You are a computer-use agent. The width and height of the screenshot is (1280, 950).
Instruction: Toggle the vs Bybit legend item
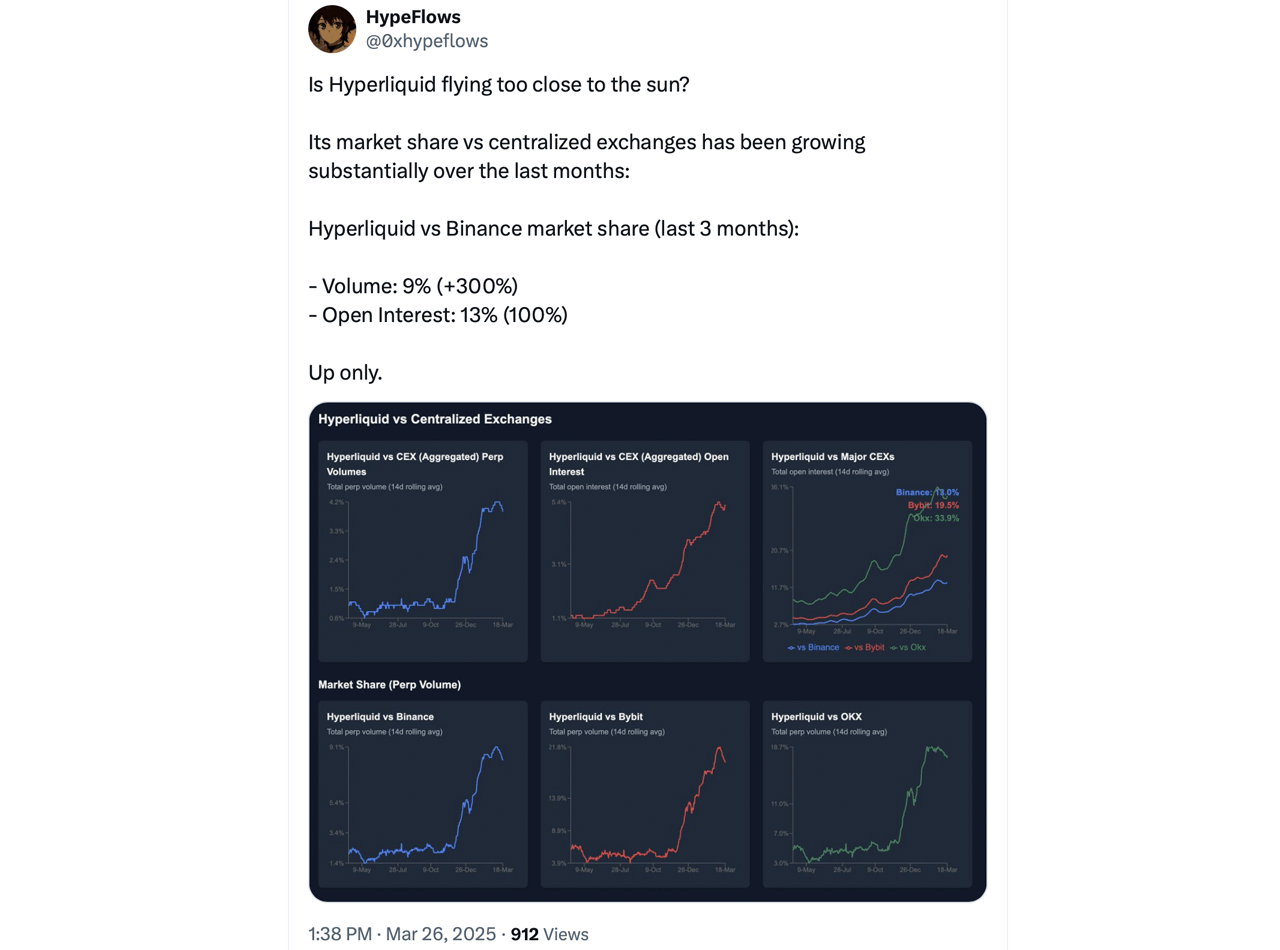[x=865, y=648]
